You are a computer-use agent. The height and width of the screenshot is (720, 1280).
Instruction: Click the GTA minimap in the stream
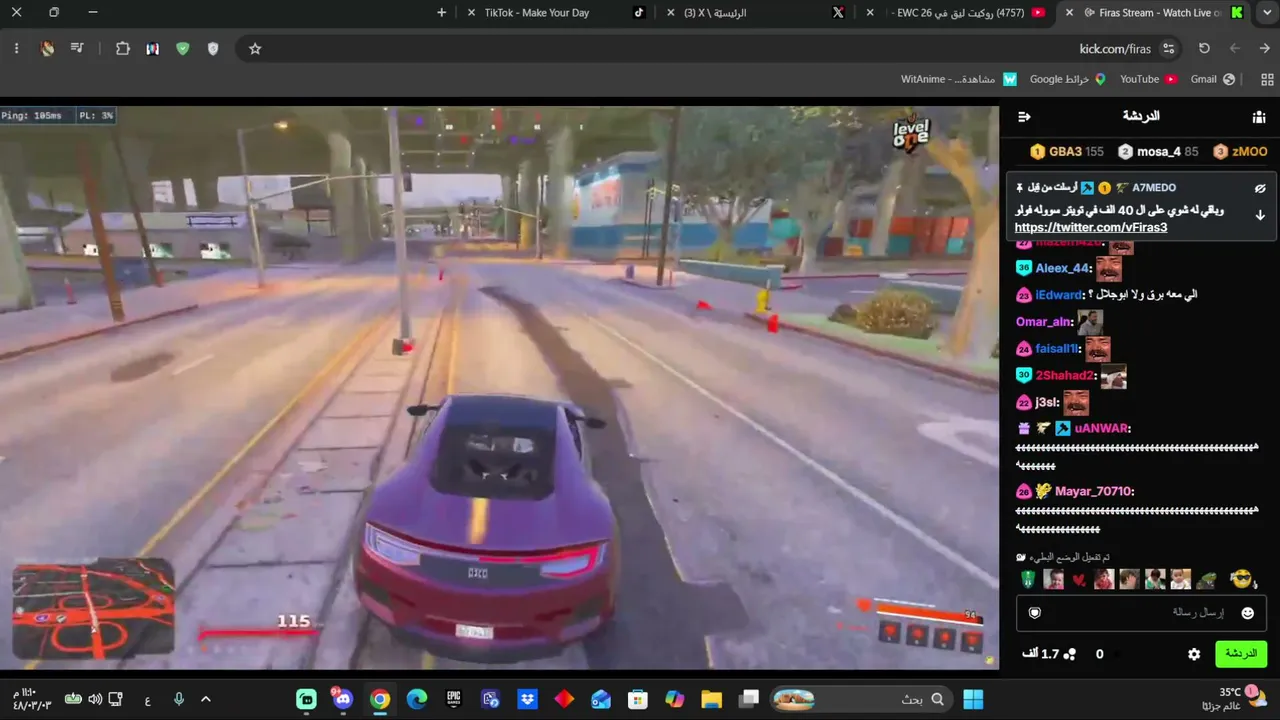coord(93,609)
